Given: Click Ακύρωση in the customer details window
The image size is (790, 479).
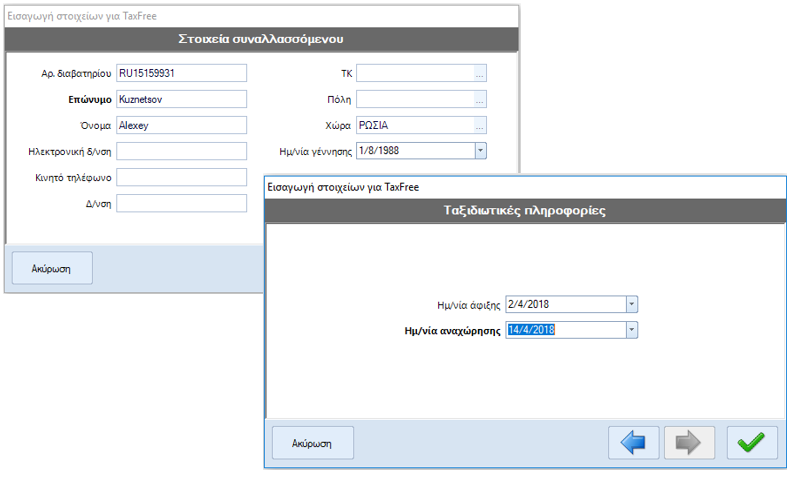Looking at the screenshot, I should tap(52, 268).
